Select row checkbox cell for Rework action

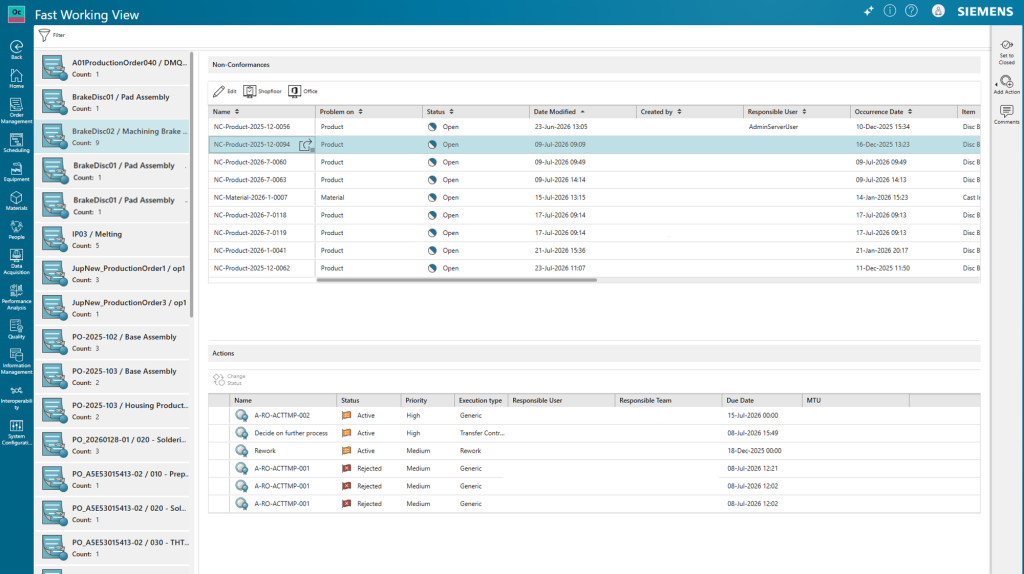(219, 451)
